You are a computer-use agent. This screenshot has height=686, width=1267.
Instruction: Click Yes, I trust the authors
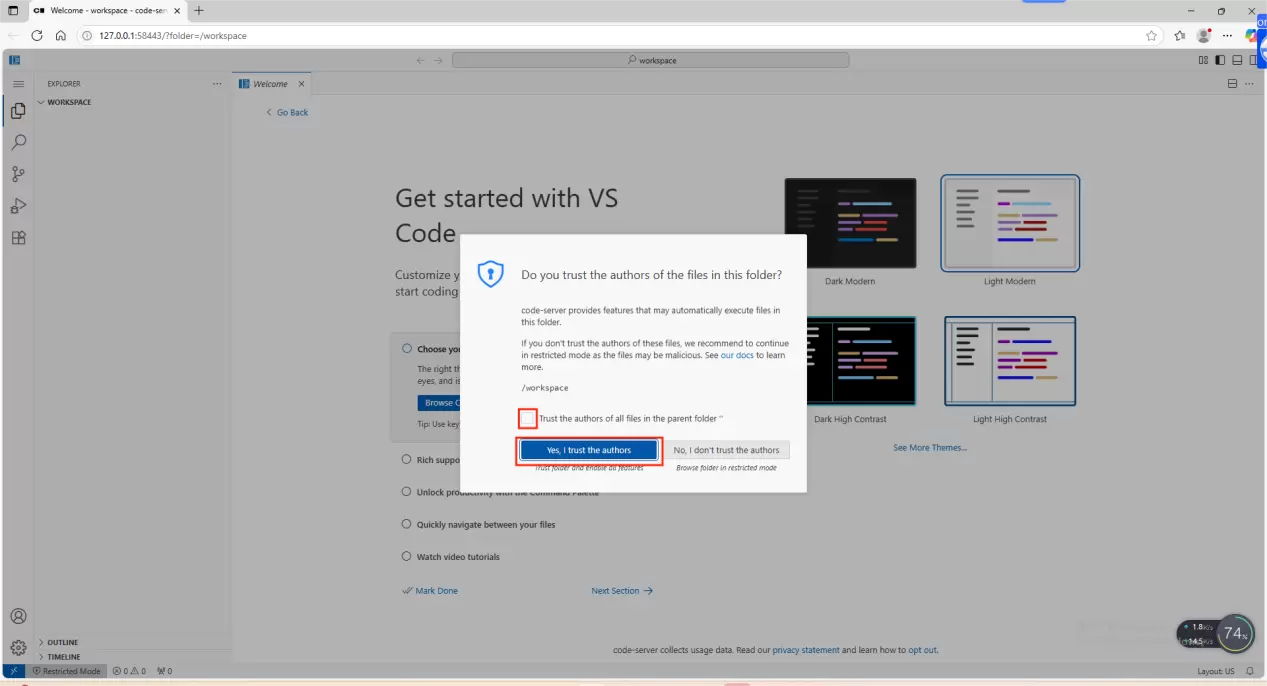[x=588, y=450]
